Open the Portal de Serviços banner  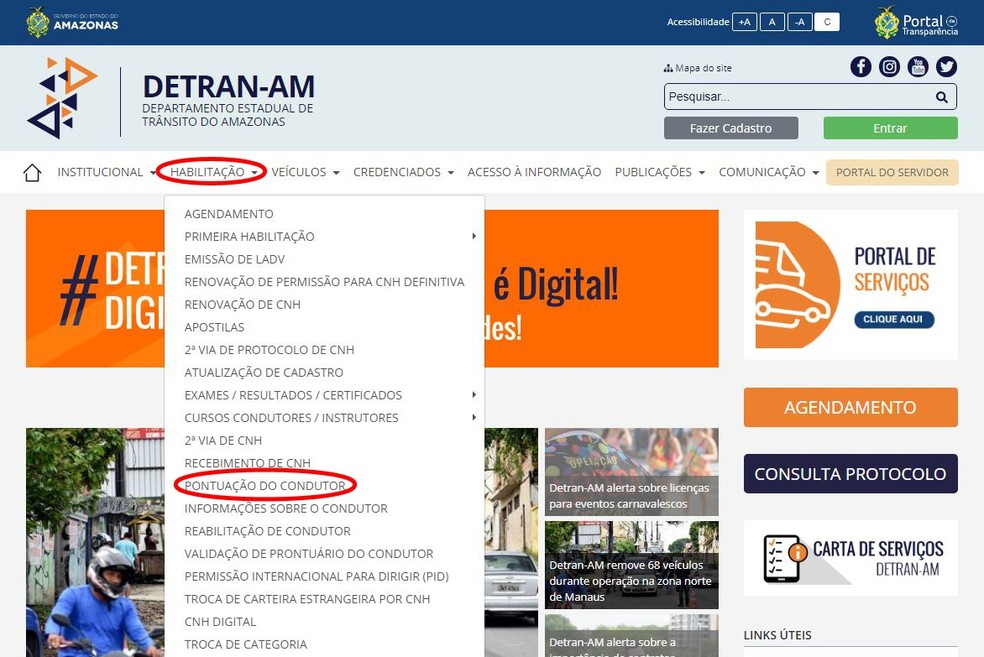click(850, 284)
